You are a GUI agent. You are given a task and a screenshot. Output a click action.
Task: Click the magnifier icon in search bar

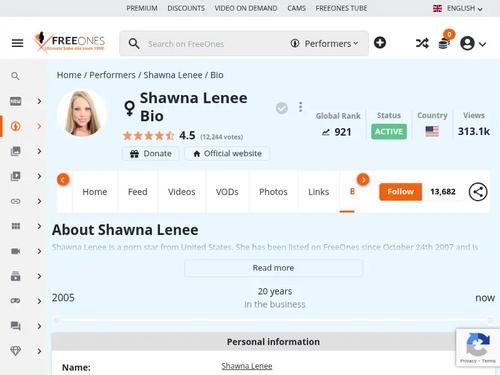point(134,43)
